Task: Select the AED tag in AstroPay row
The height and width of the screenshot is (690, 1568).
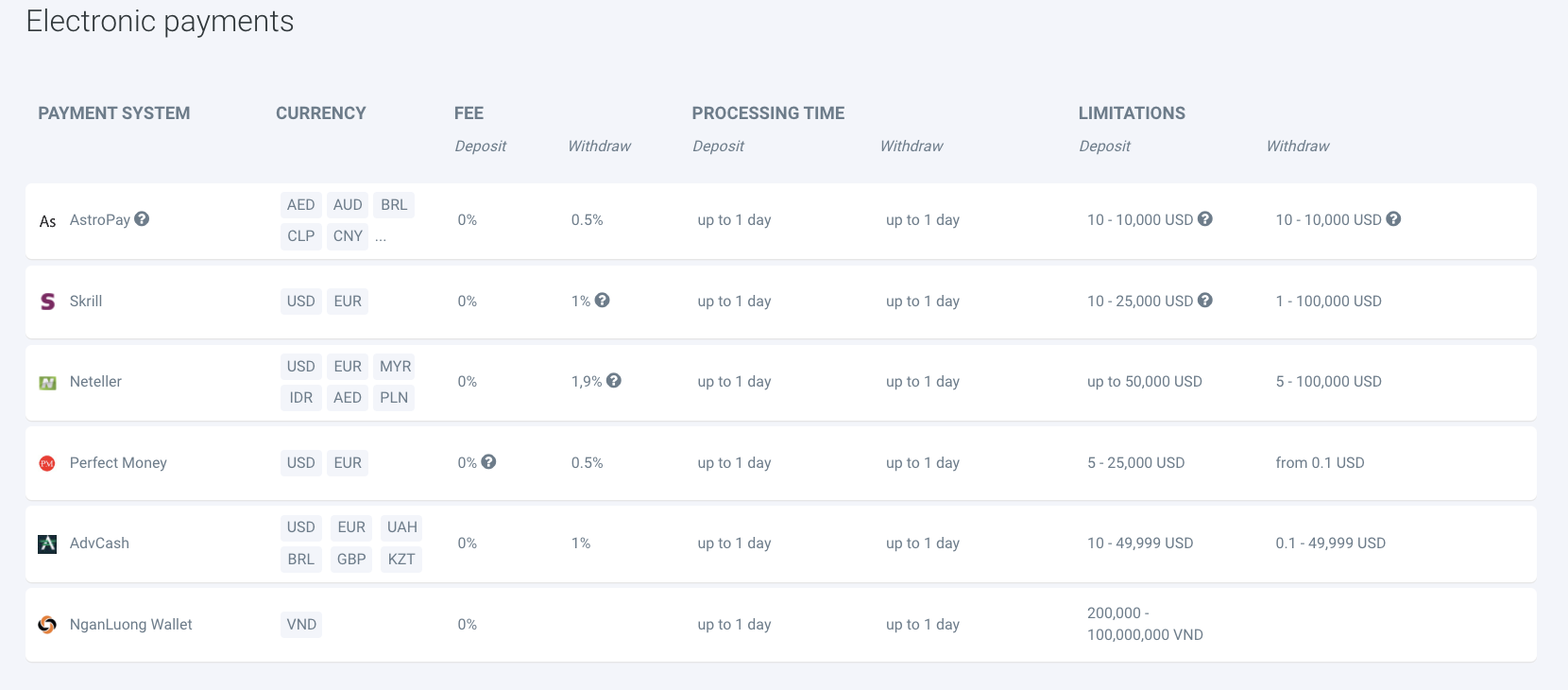Action: point(301,205)
